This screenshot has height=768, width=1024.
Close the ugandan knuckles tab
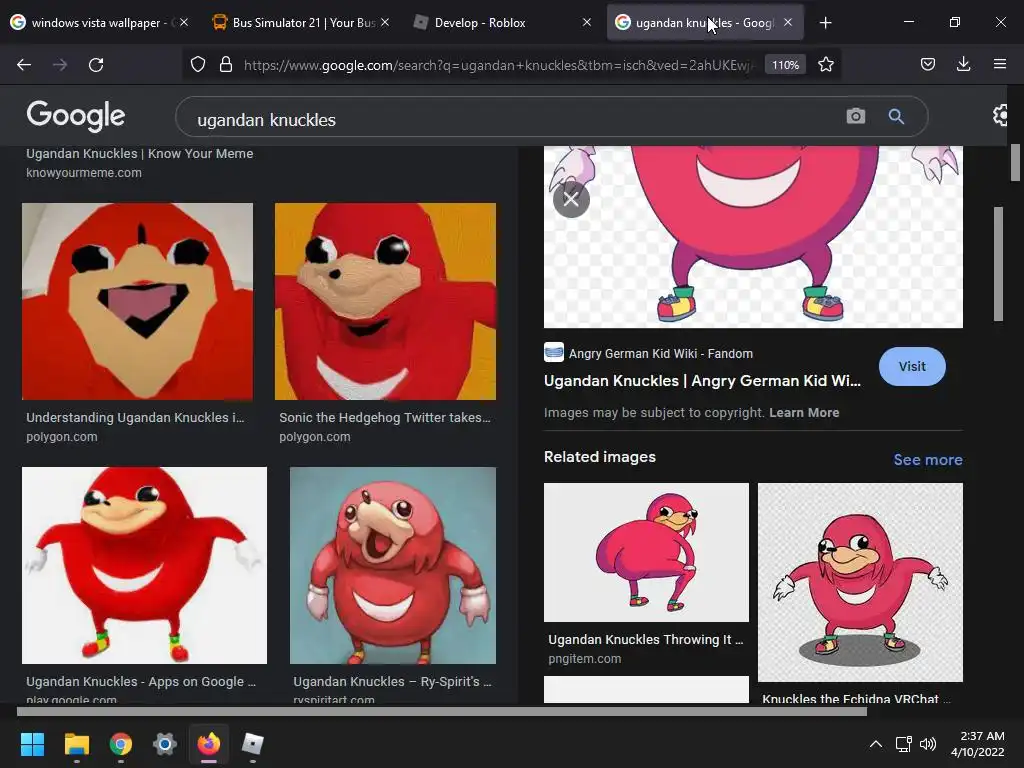pos(788,22)
